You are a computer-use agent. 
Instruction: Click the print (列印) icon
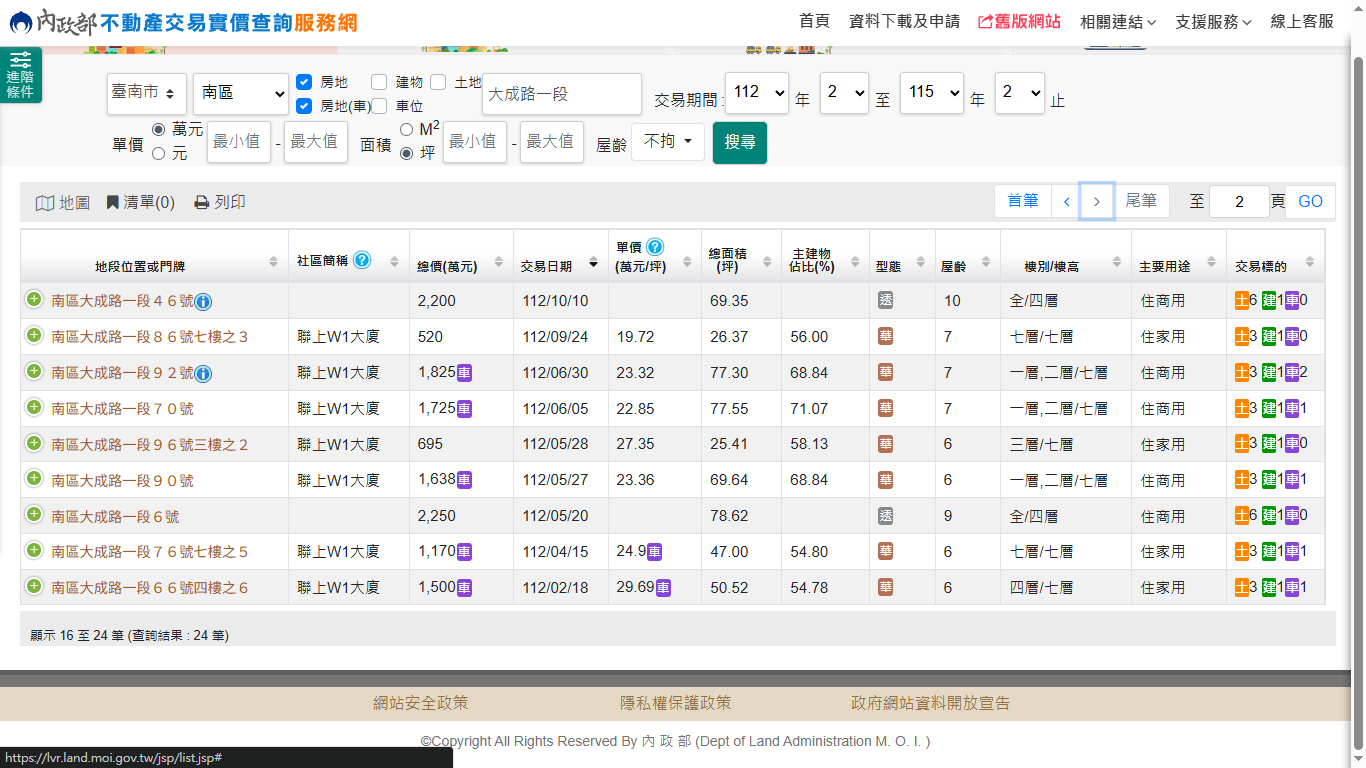pos(201,203)
